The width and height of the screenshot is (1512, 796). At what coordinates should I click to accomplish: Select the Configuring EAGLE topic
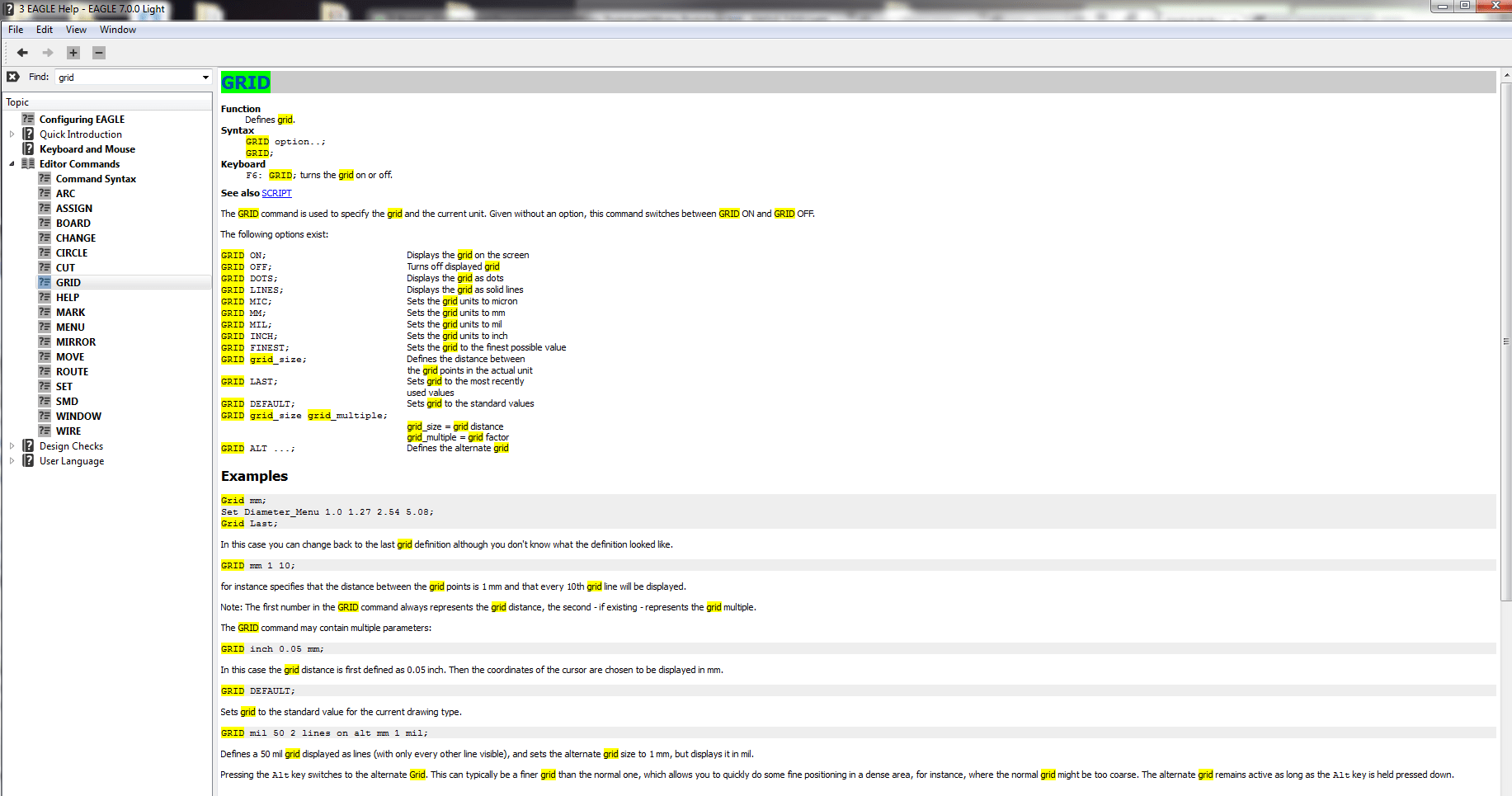point(82,120)
